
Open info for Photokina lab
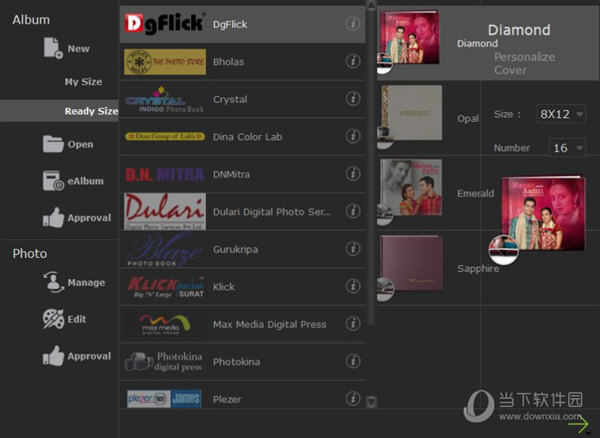[x=353, y=361]
